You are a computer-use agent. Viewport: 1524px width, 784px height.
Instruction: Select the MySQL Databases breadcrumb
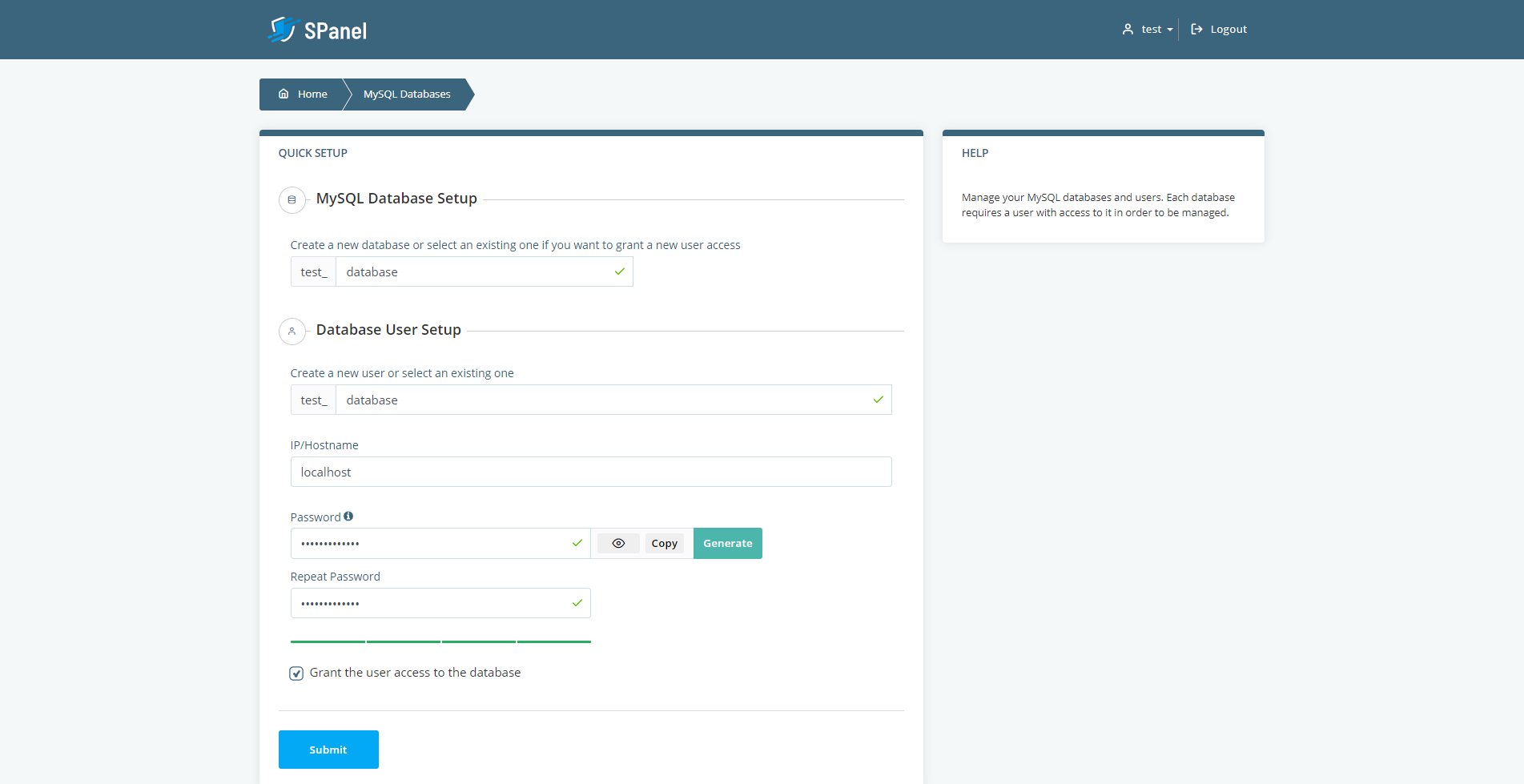click(407, 94)
